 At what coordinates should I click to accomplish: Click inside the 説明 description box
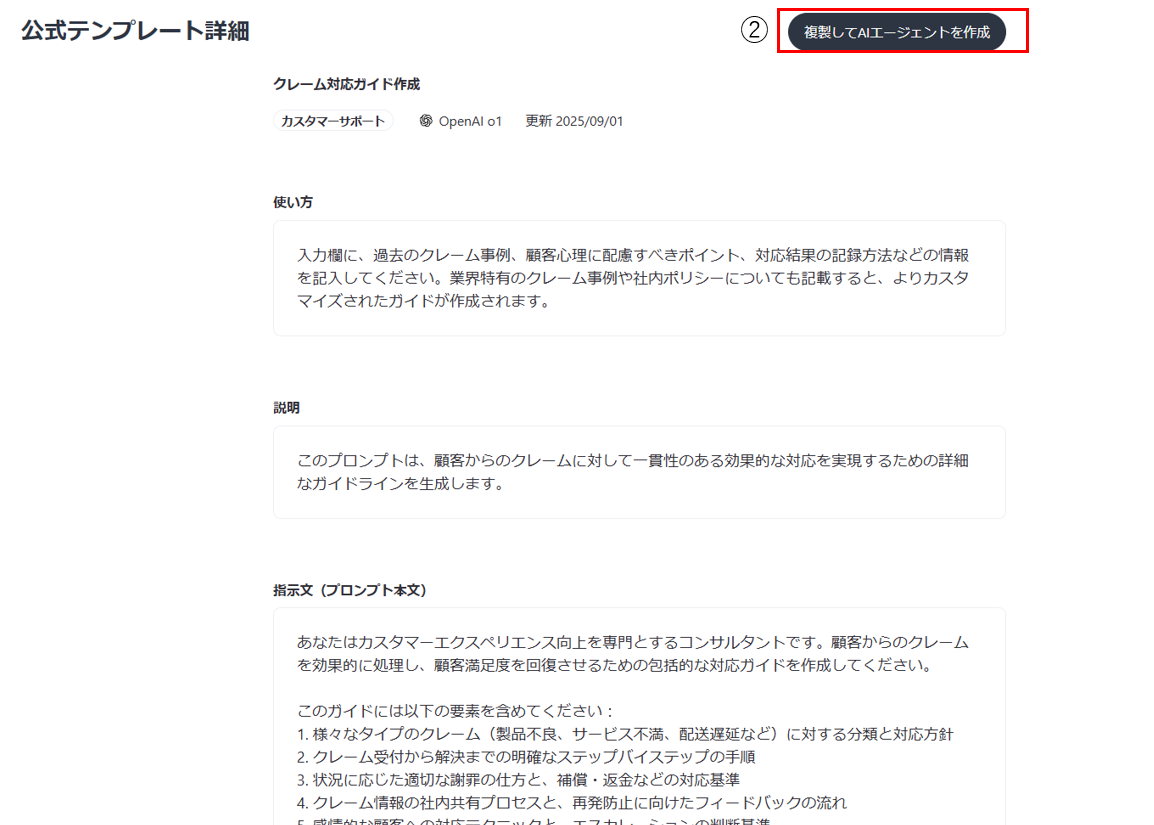click(x=640, y=472)
